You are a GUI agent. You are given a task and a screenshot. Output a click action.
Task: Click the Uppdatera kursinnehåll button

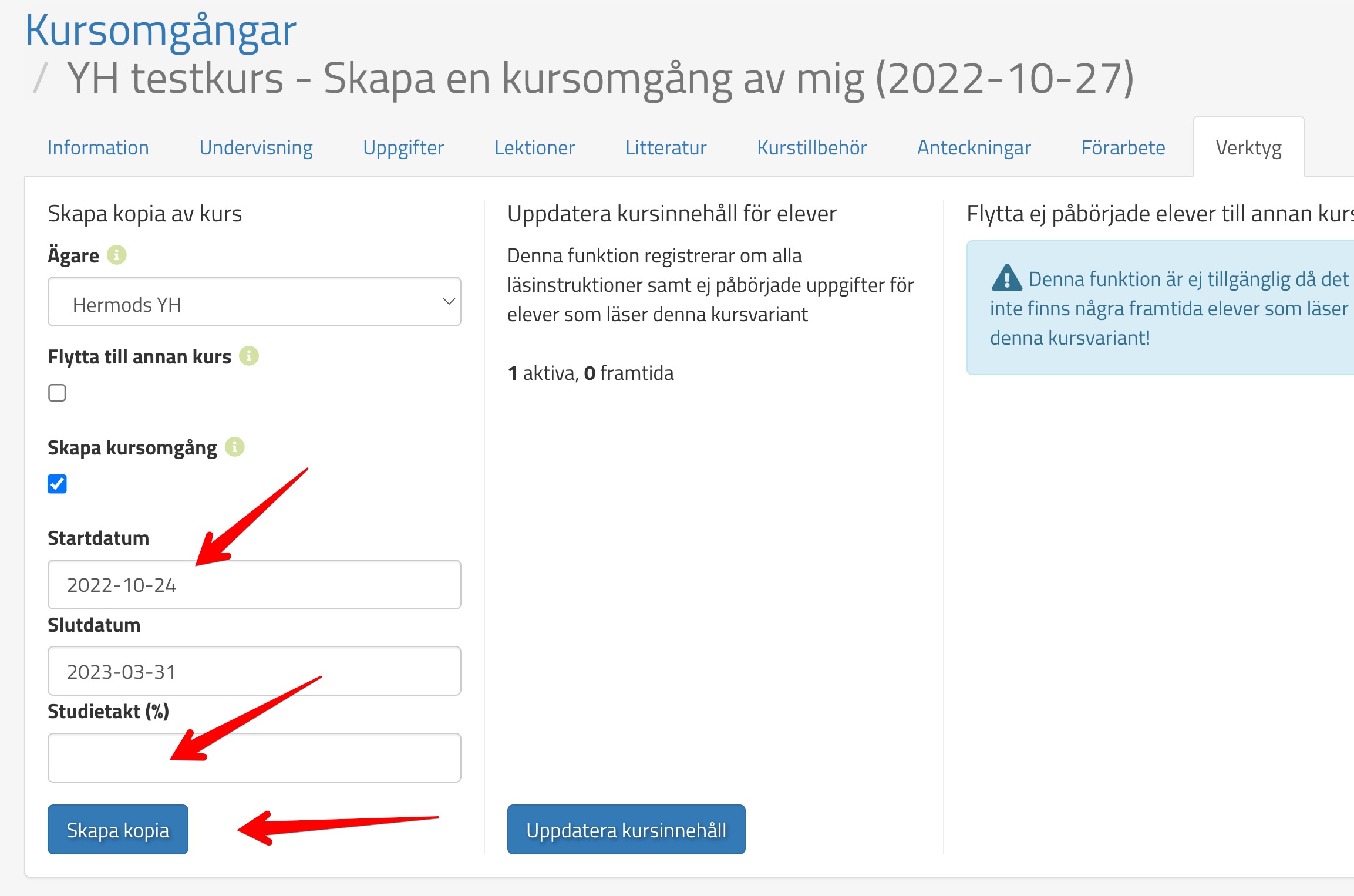626,829
